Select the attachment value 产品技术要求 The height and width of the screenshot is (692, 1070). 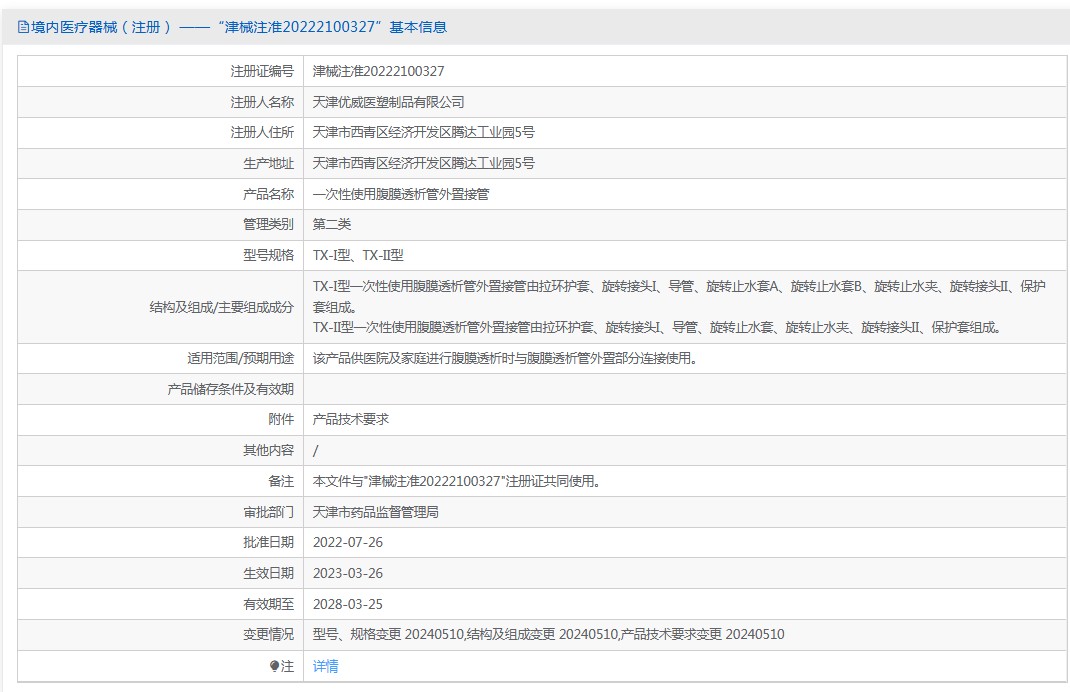tap(351, 419)
